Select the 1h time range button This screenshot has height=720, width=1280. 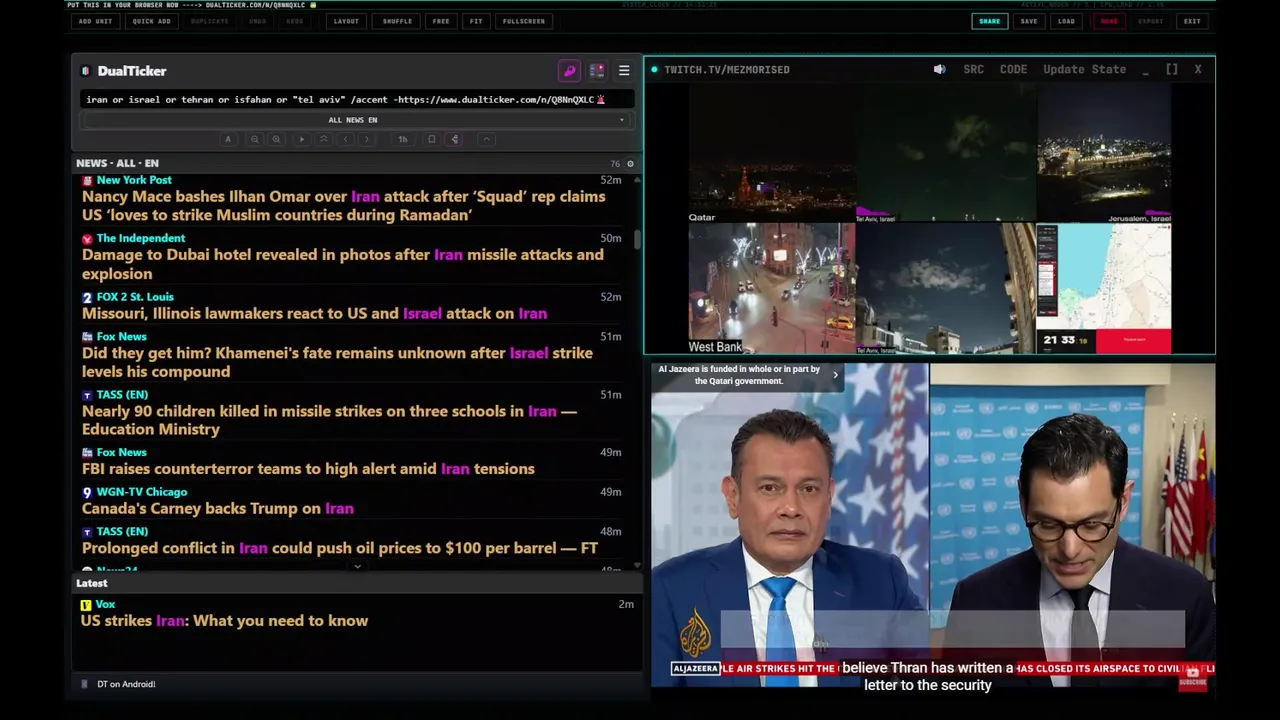pyautogui.click(x=403, y=139)
